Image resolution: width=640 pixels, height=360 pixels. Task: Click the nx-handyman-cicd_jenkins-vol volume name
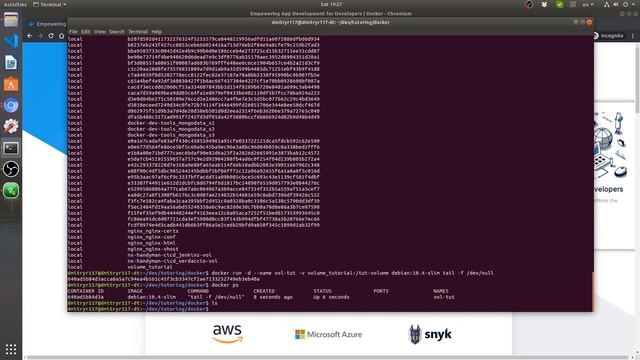pyautogui.click(x=169, y=255)
